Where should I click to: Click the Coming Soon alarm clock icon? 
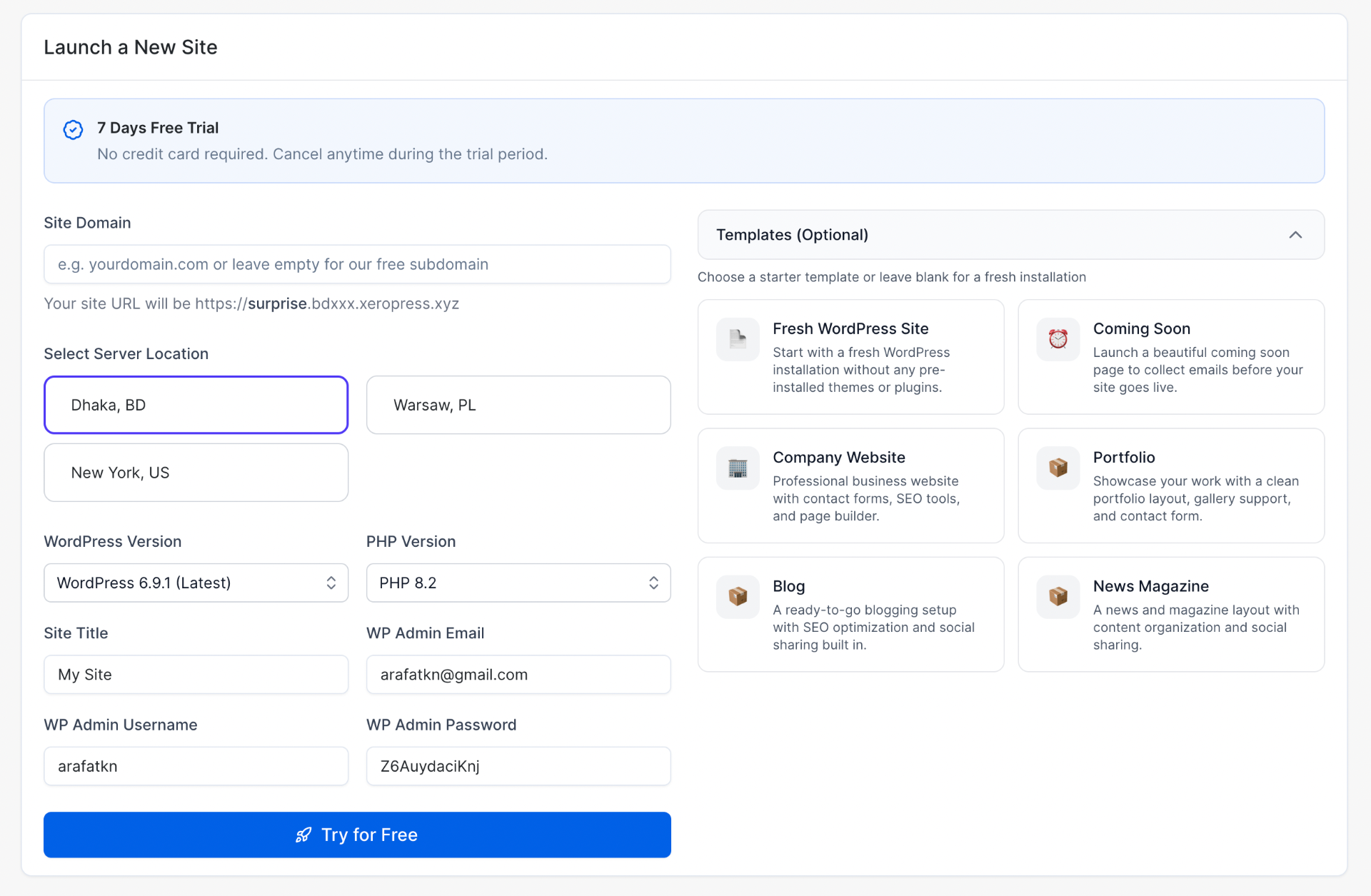coord(1058,339)
